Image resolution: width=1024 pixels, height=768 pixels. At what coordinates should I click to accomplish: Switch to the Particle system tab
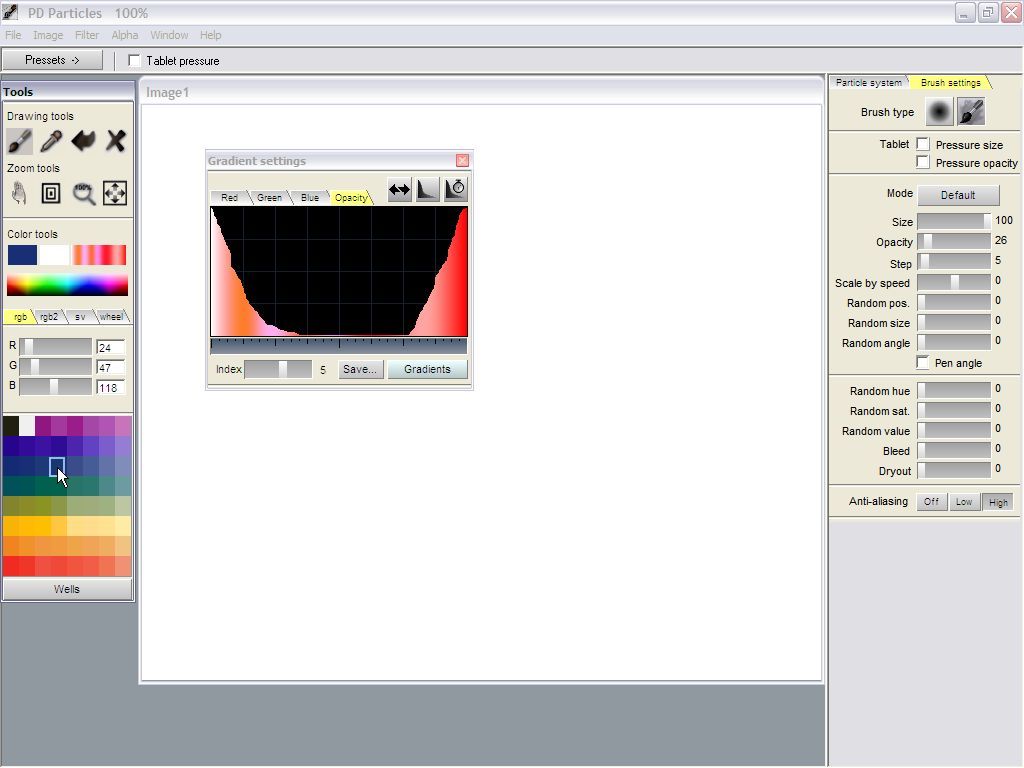[x=868, y=83]
